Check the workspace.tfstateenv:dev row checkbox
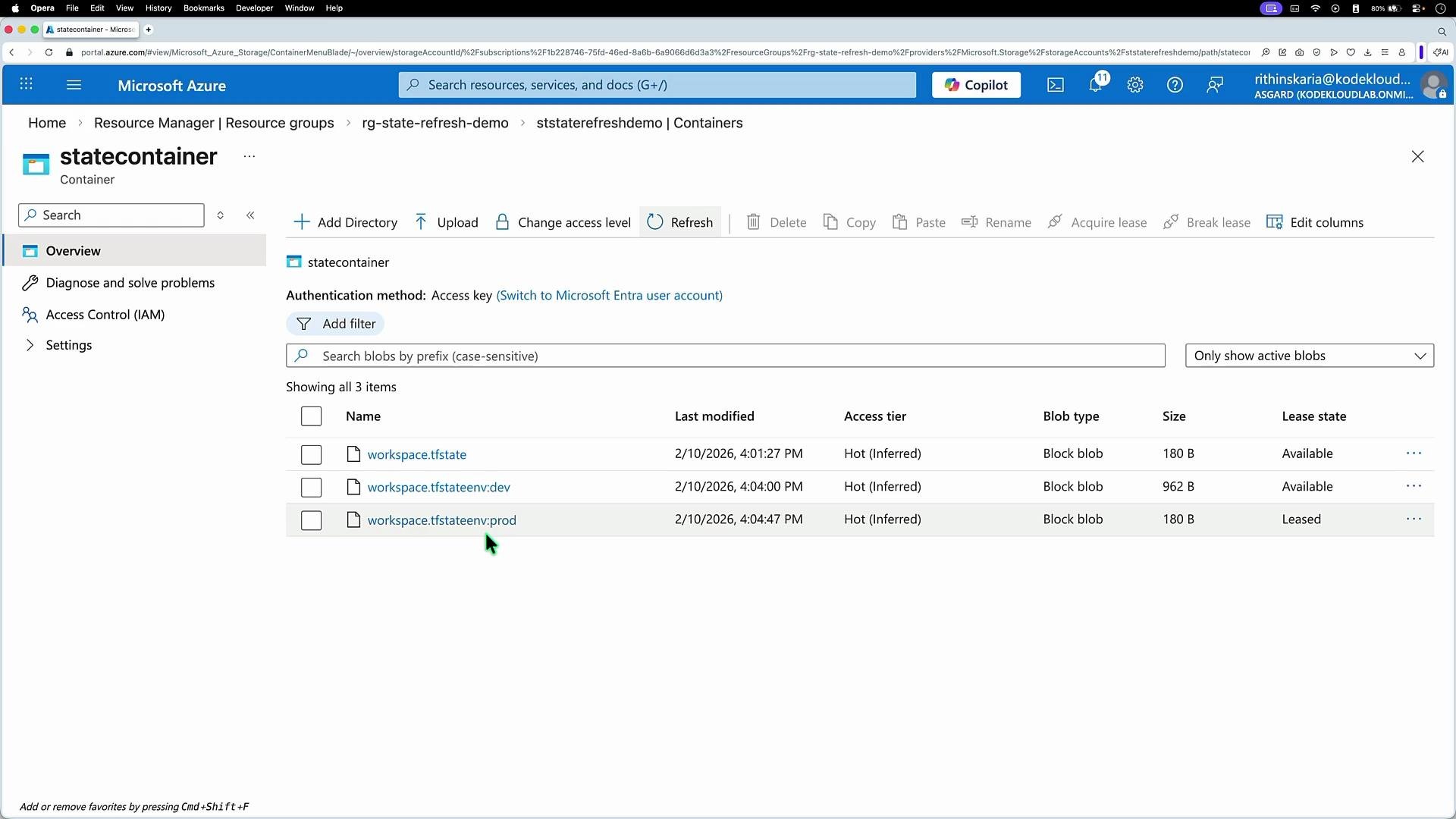 (x=312, y=488)
